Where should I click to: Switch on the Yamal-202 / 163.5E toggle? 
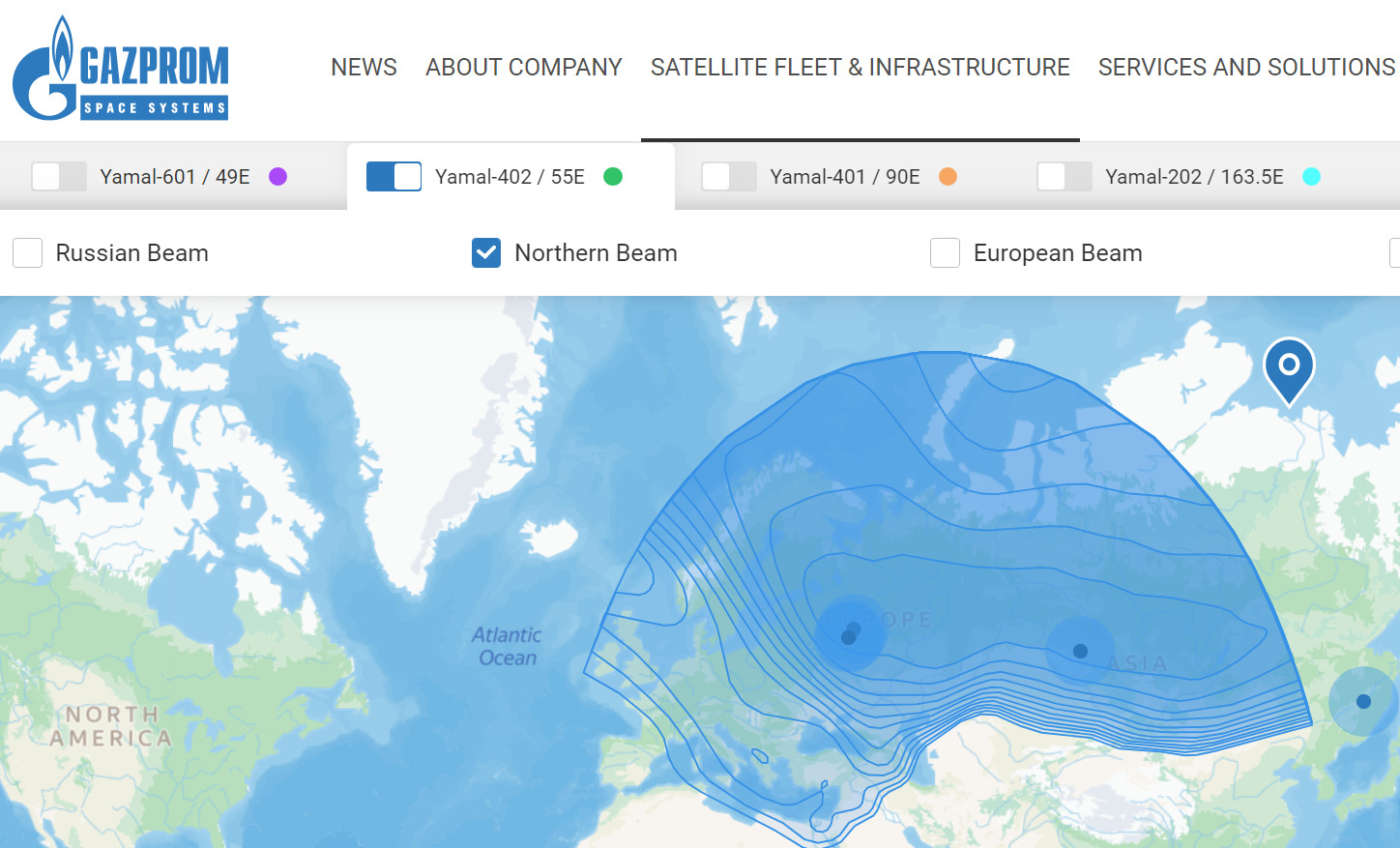pyautogui.click(x=1064, y=177)
